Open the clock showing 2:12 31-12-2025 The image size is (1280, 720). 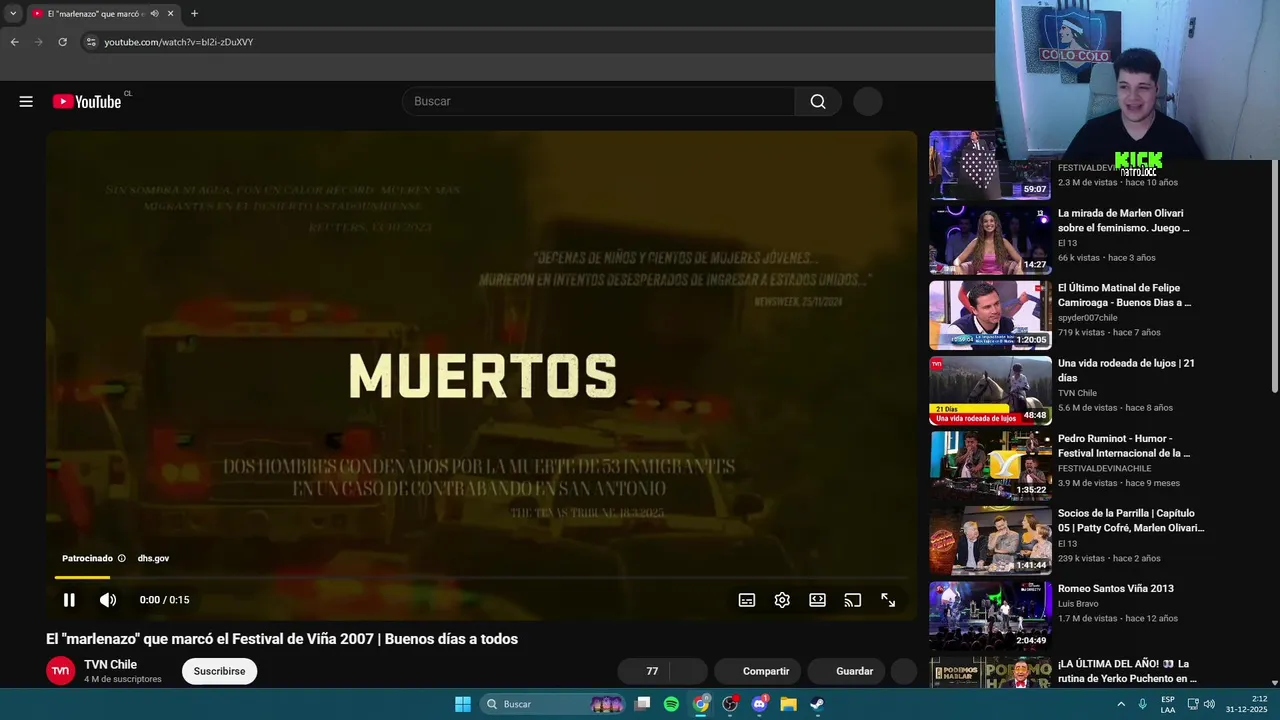coord(1246,704)
